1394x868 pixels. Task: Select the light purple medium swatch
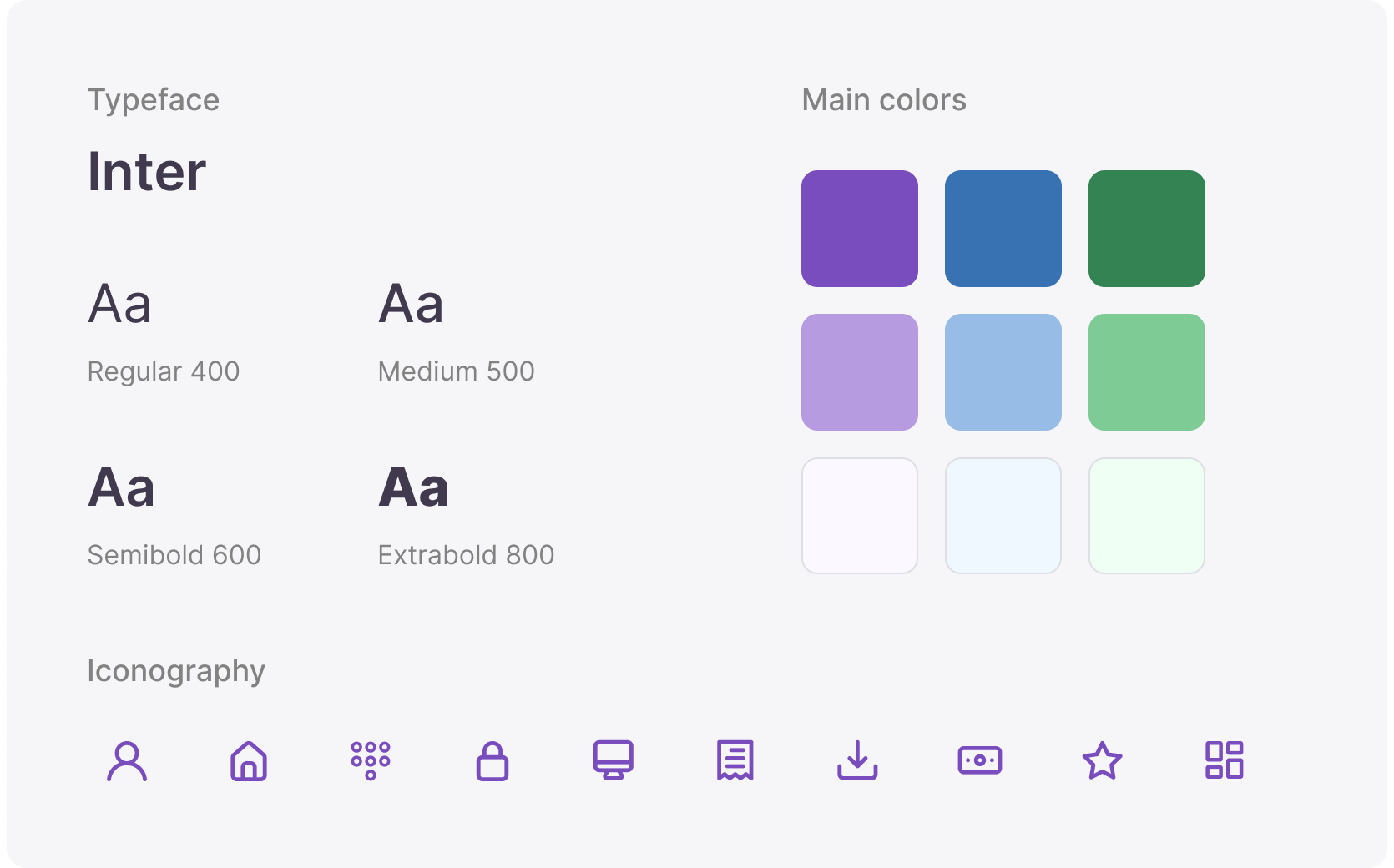860,372
